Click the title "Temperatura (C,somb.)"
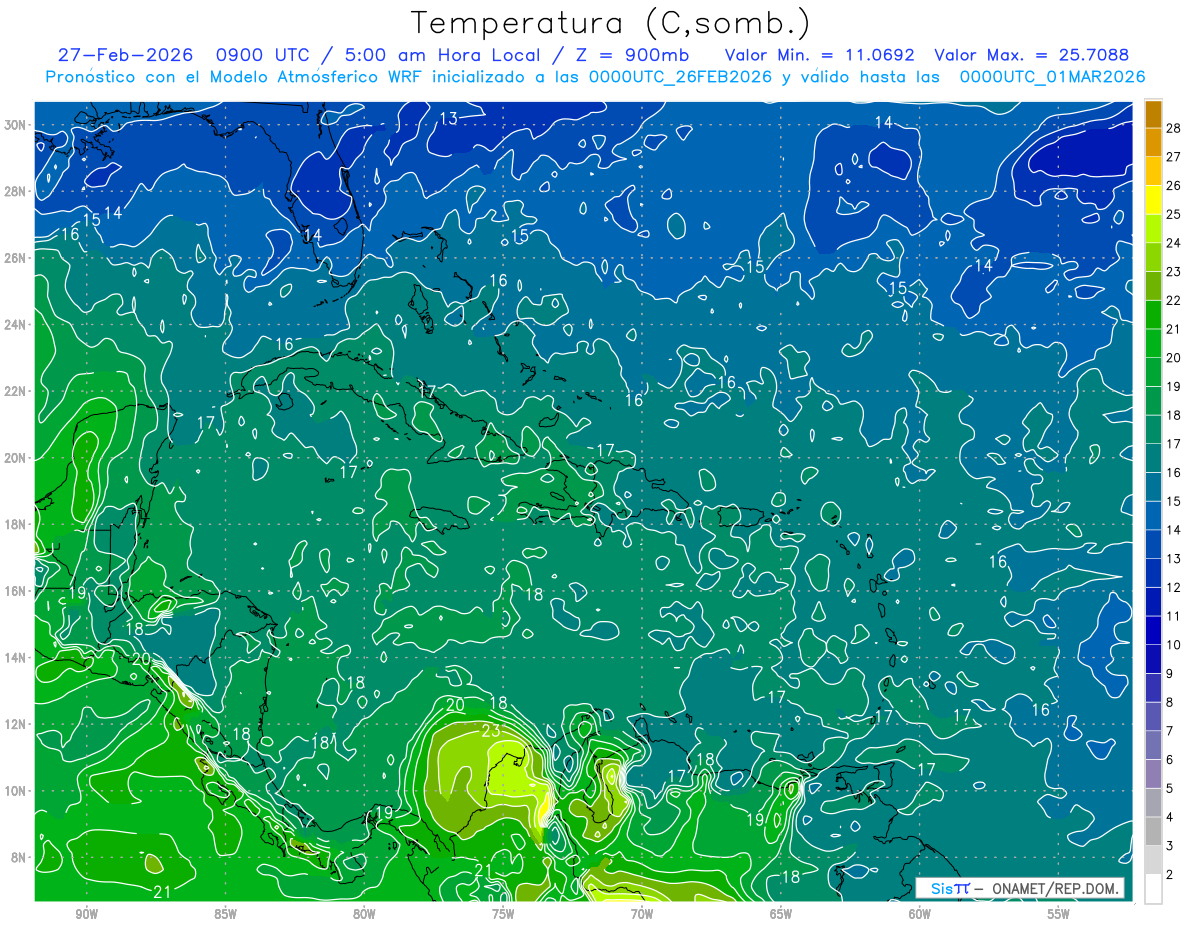 coord(611,23)
